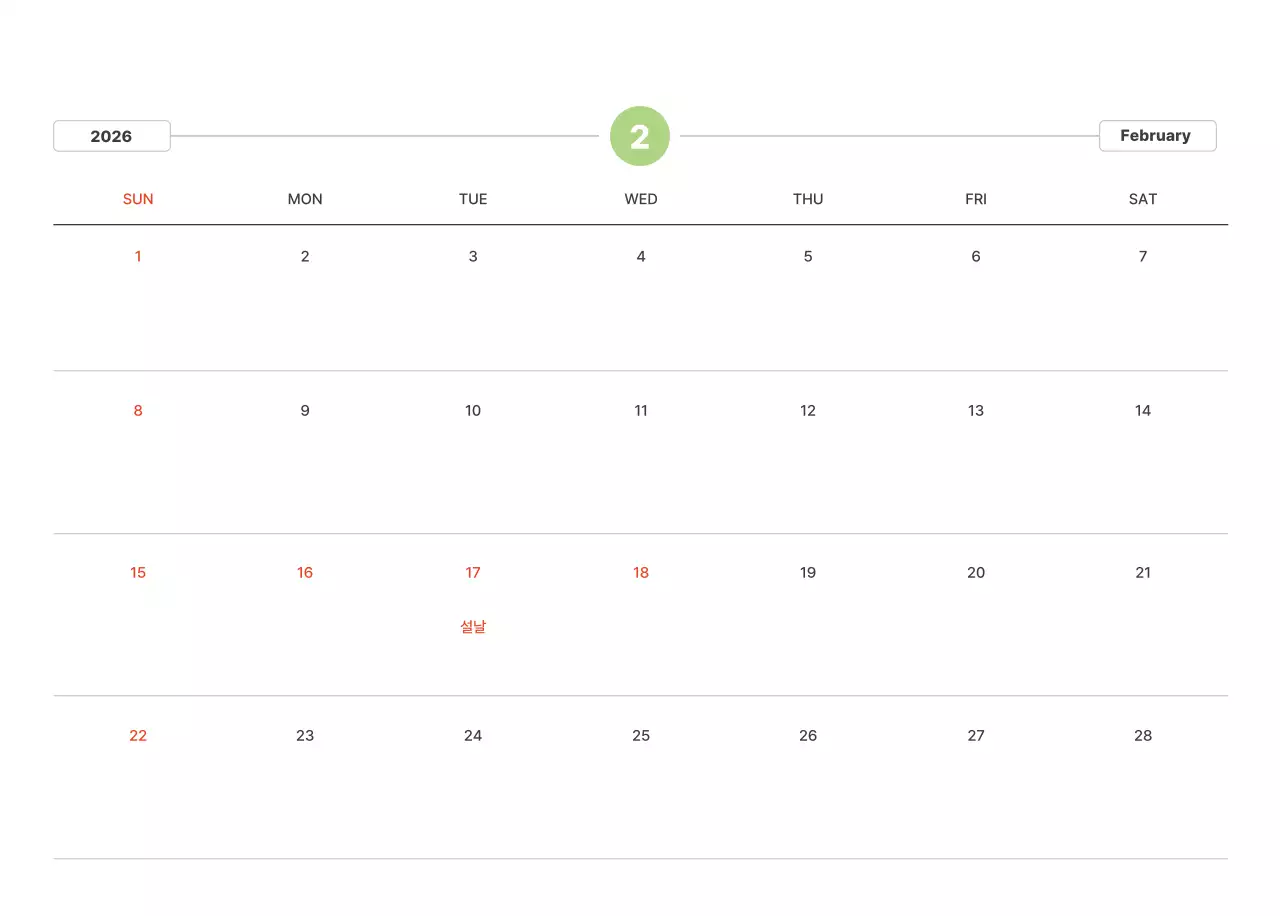Click on date 12
Screen dimensions: 1280x916
pyautogui.click(x=808, y=411)
